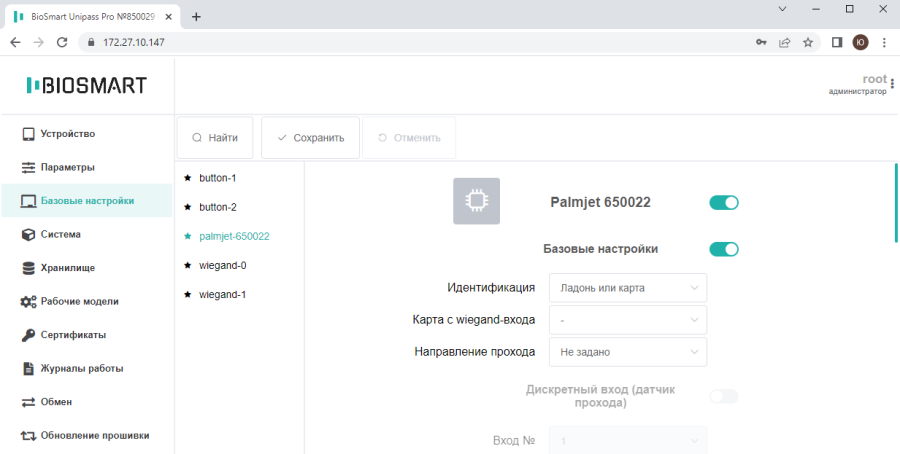Open the Идентификация dropdown

click(628, 288)
